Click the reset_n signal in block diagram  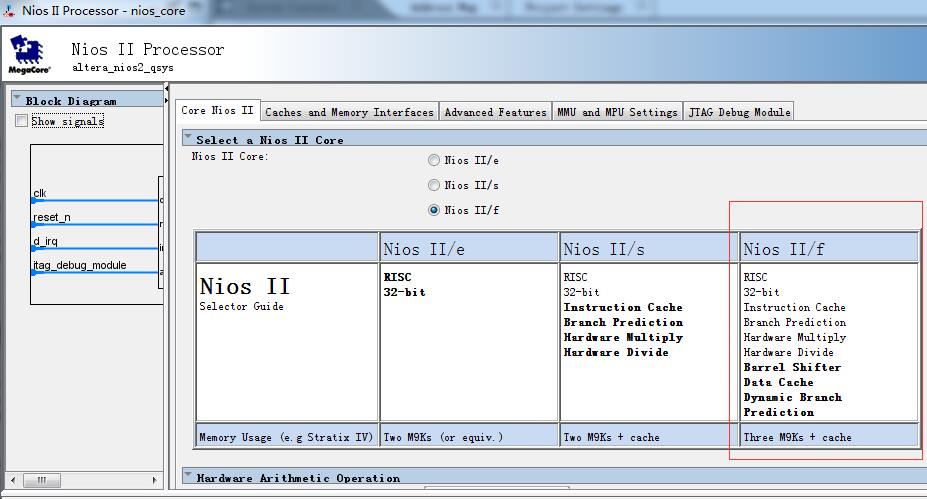coord(51,217)
